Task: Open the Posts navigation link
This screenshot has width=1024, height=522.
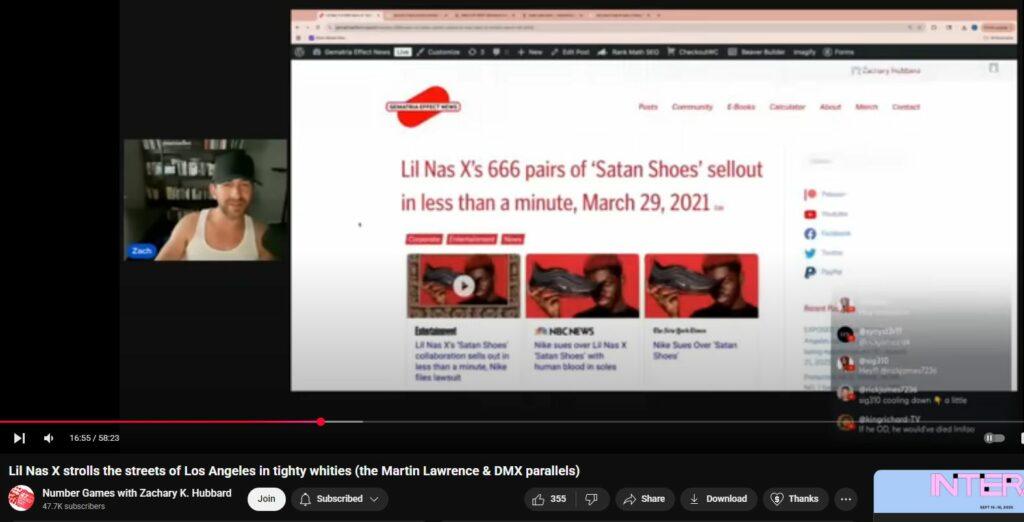Action: 648,107
